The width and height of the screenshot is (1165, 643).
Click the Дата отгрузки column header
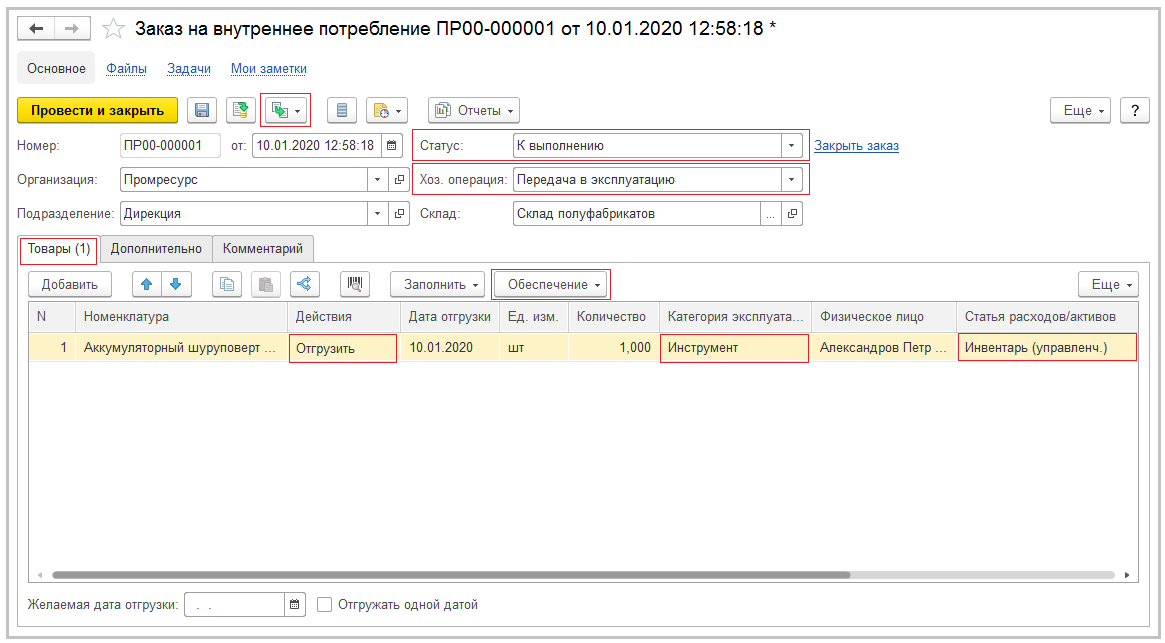[450, 317]
